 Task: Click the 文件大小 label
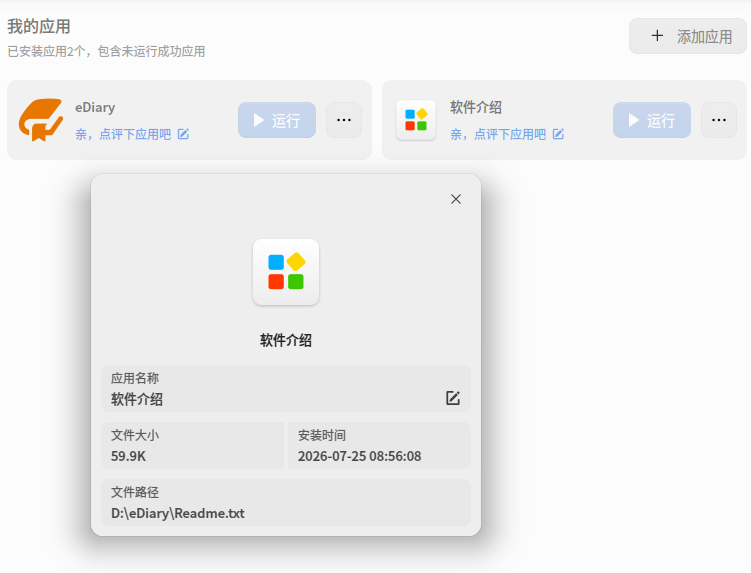pyautogui.click(x=135, y=435)
